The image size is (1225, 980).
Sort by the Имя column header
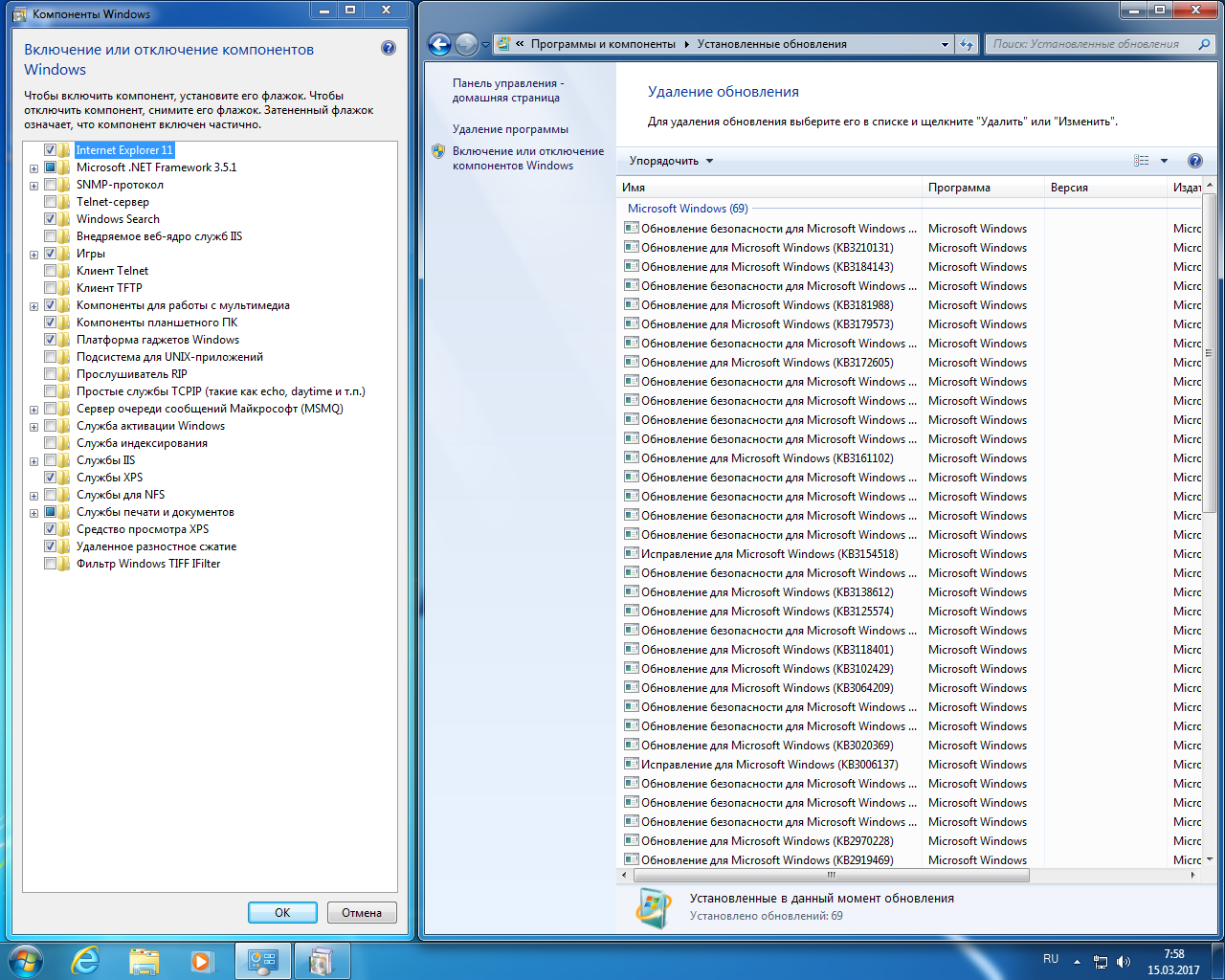click(768, 188)
